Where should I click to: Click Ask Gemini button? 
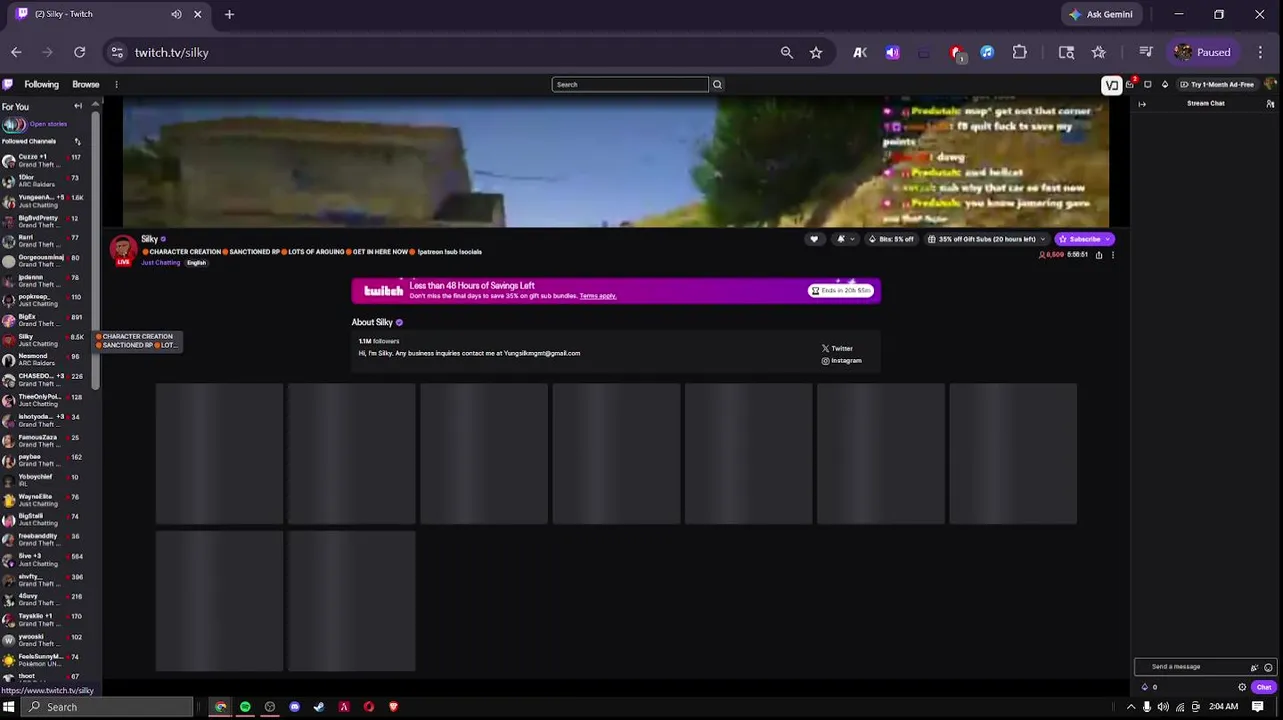pos(1101,14)
